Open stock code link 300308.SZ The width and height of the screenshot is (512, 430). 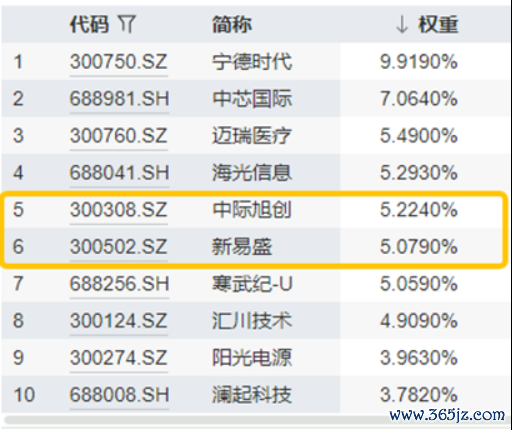pos(118,210)
